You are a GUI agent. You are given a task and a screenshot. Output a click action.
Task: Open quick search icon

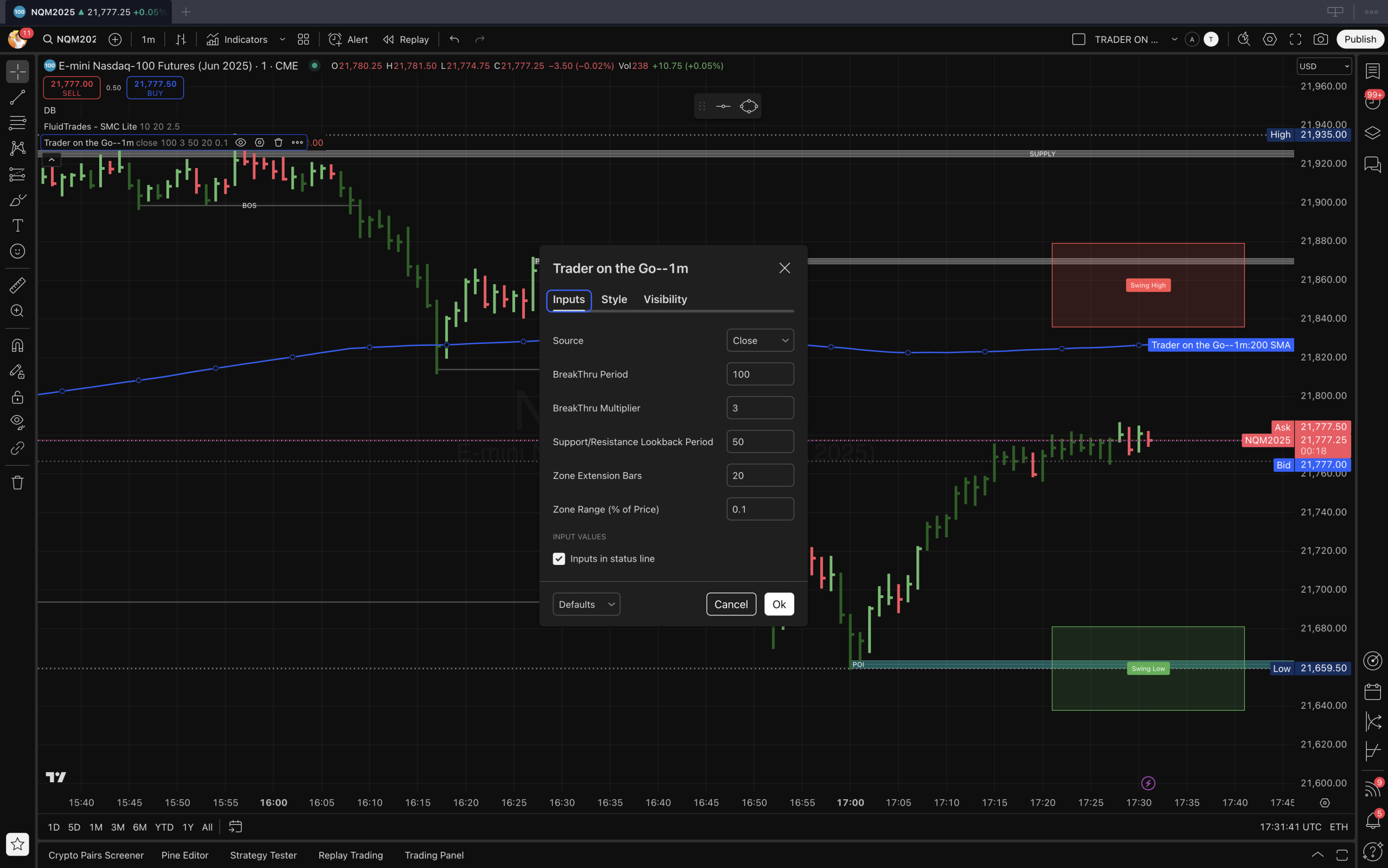pyautogui.click(x=1243, y=39)
